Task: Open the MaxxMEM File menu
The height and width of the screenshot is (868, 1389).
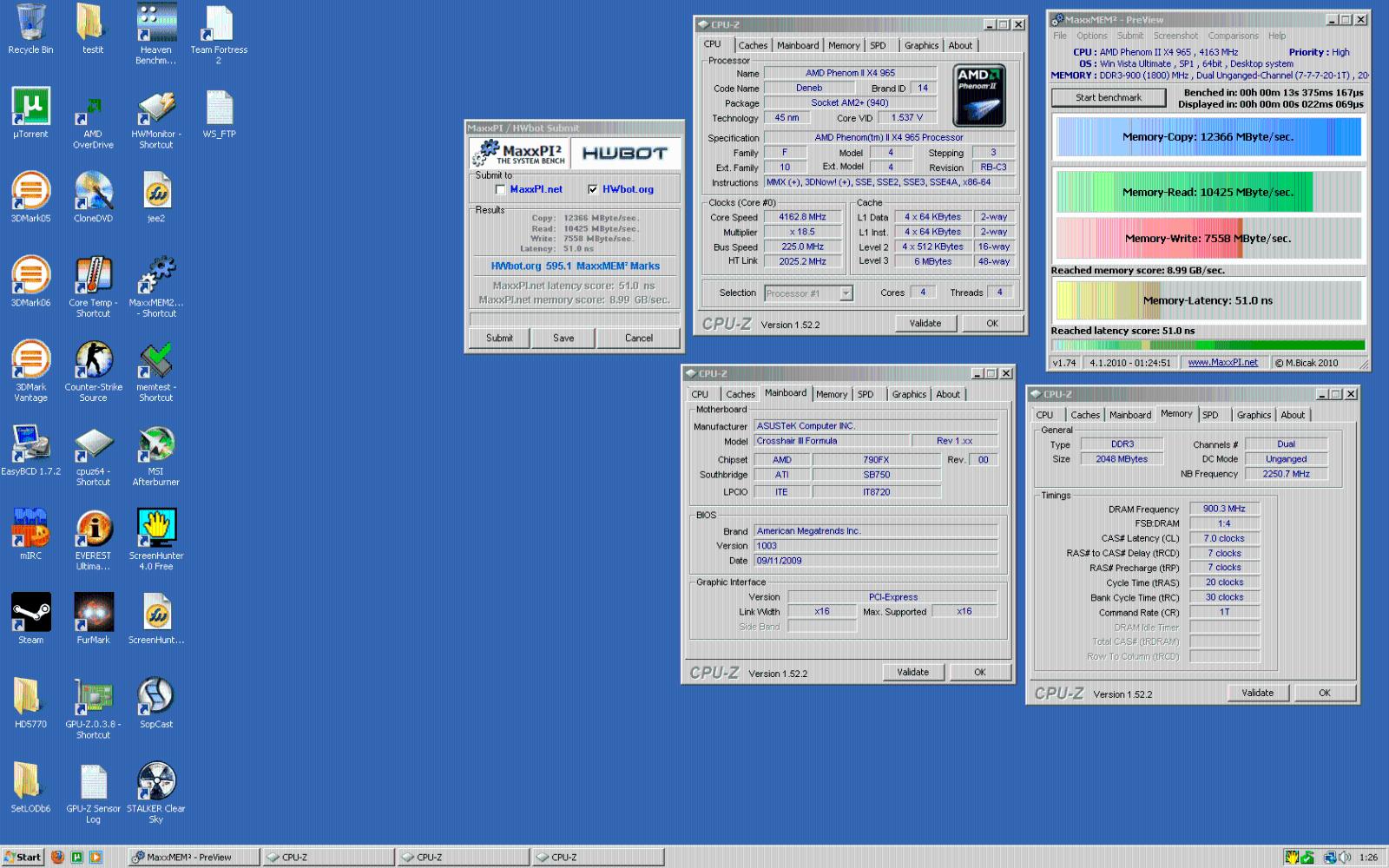Action: [1060, 36]
